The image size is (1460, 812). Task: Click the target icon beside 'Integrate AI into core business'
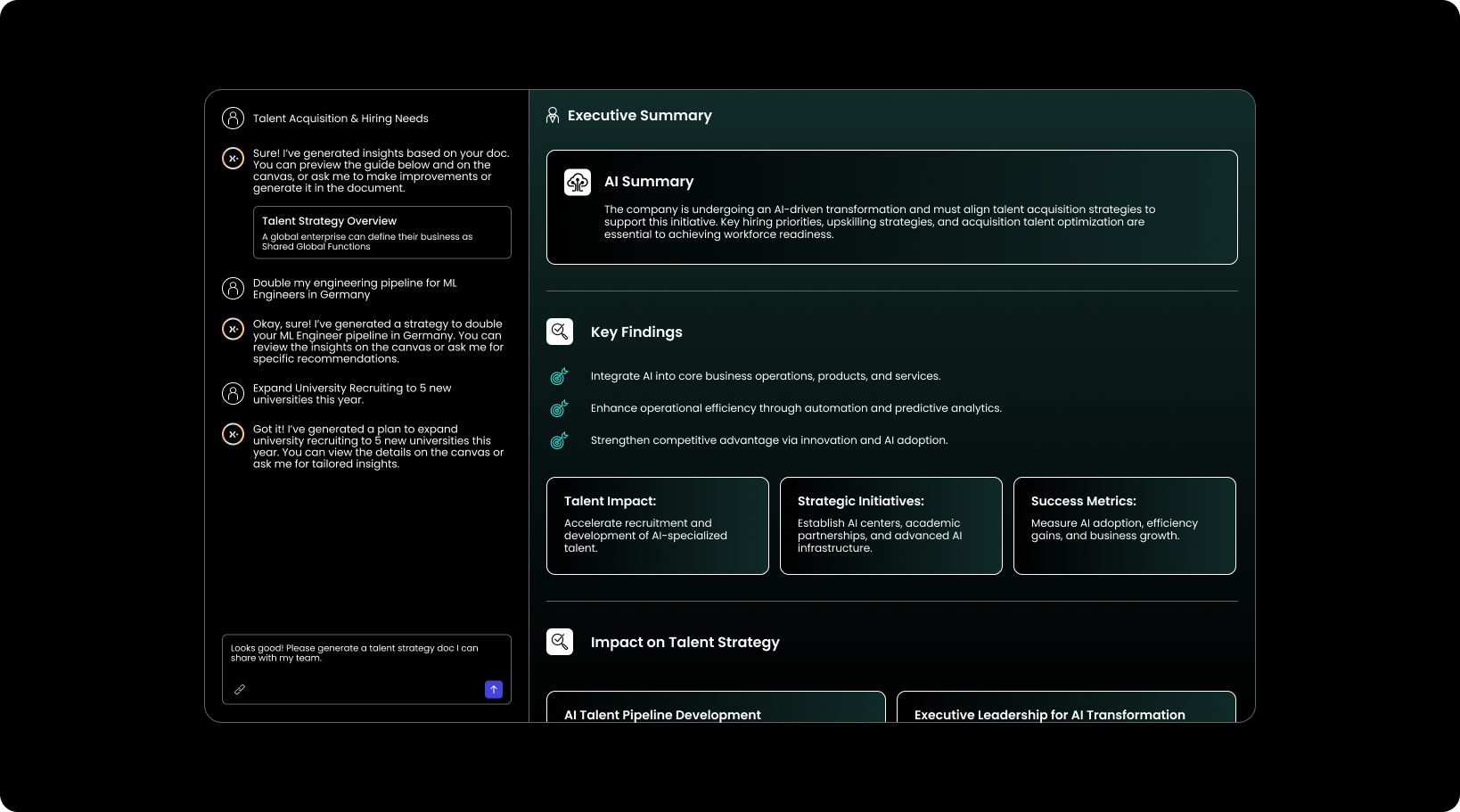pyautogui.click(x=559, y=376)
